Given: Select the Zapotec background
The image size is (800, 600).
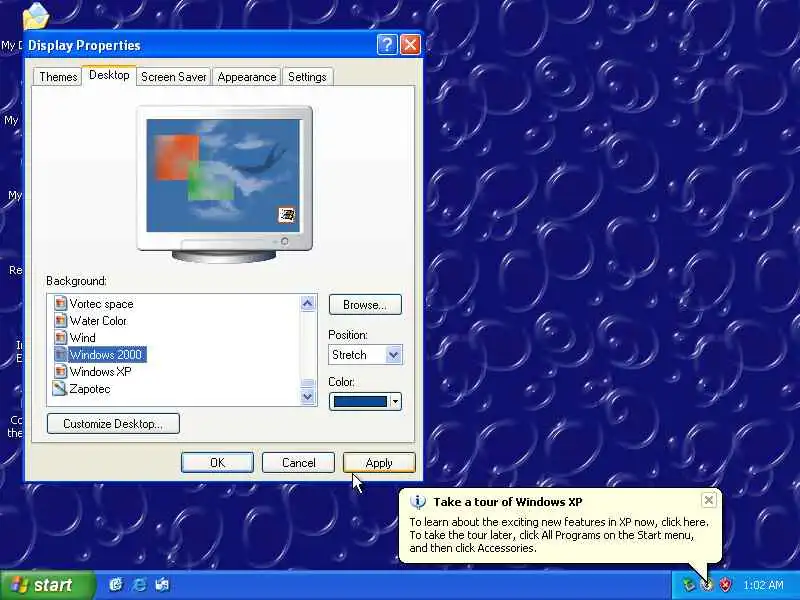Looking at the screenshot, I should coord(90,389).
